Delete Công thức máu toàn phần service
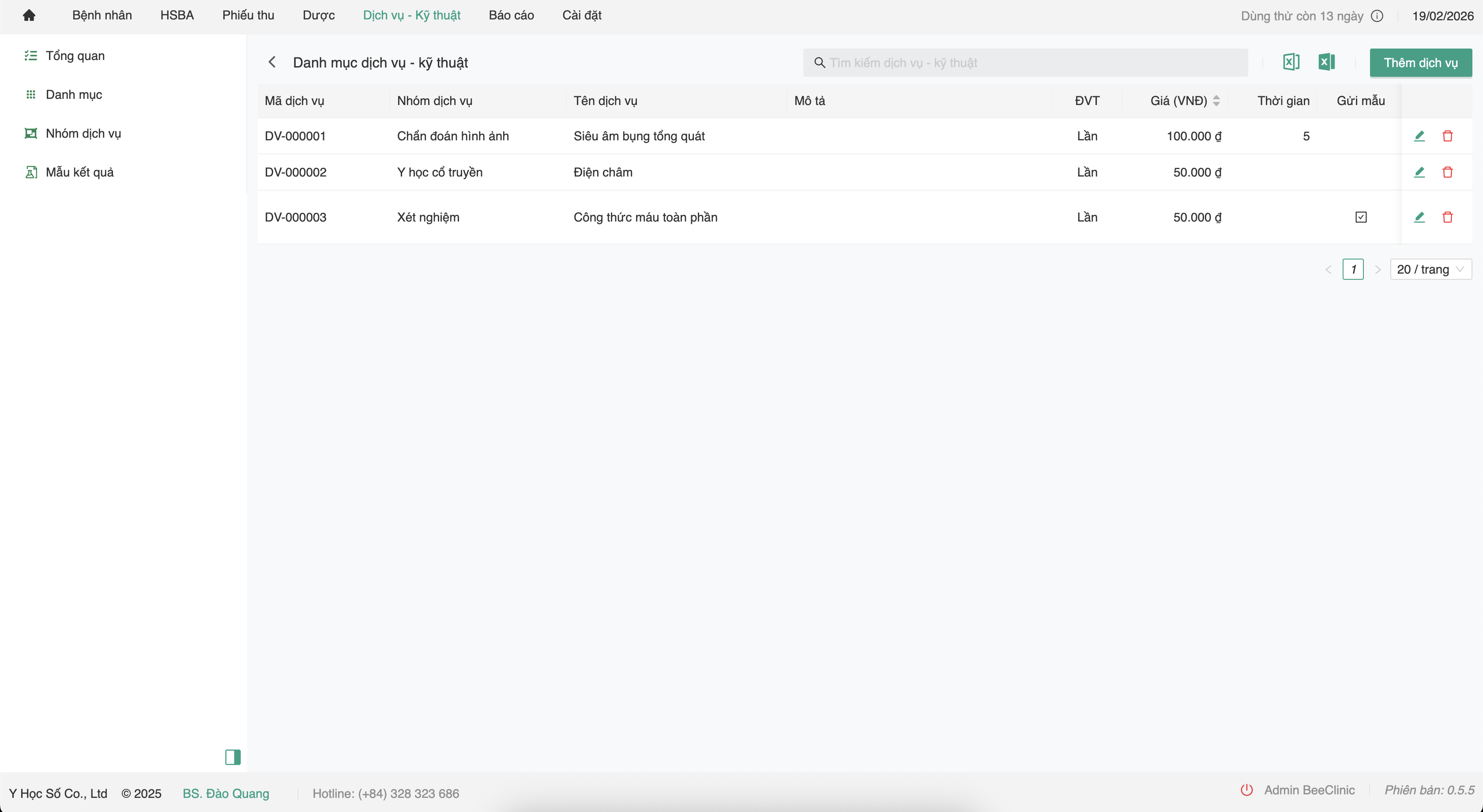The height and width of the screenshot is (812, 1483). tap(1447, 217)
